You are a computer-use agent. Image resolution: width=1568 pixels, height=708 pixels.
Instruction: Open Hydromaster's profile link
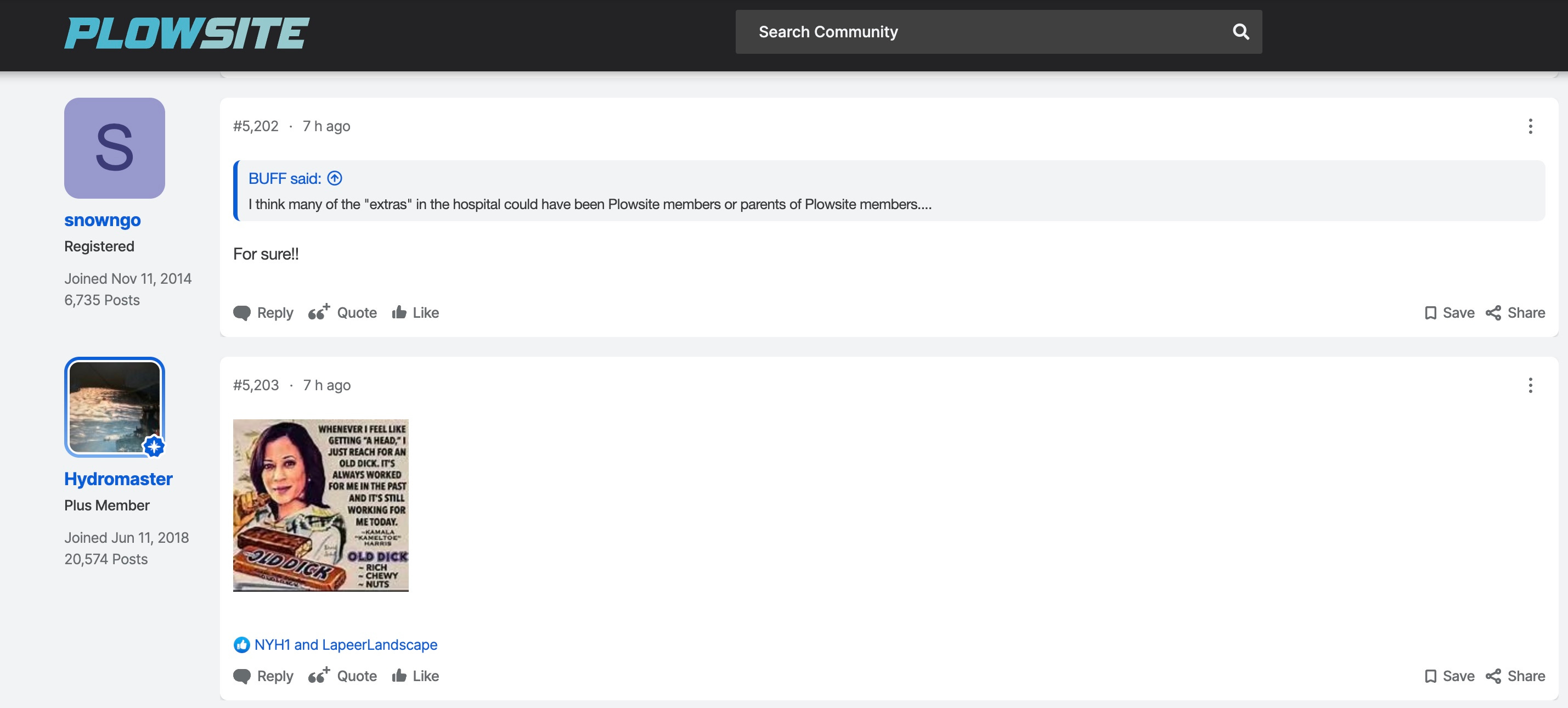118,479
